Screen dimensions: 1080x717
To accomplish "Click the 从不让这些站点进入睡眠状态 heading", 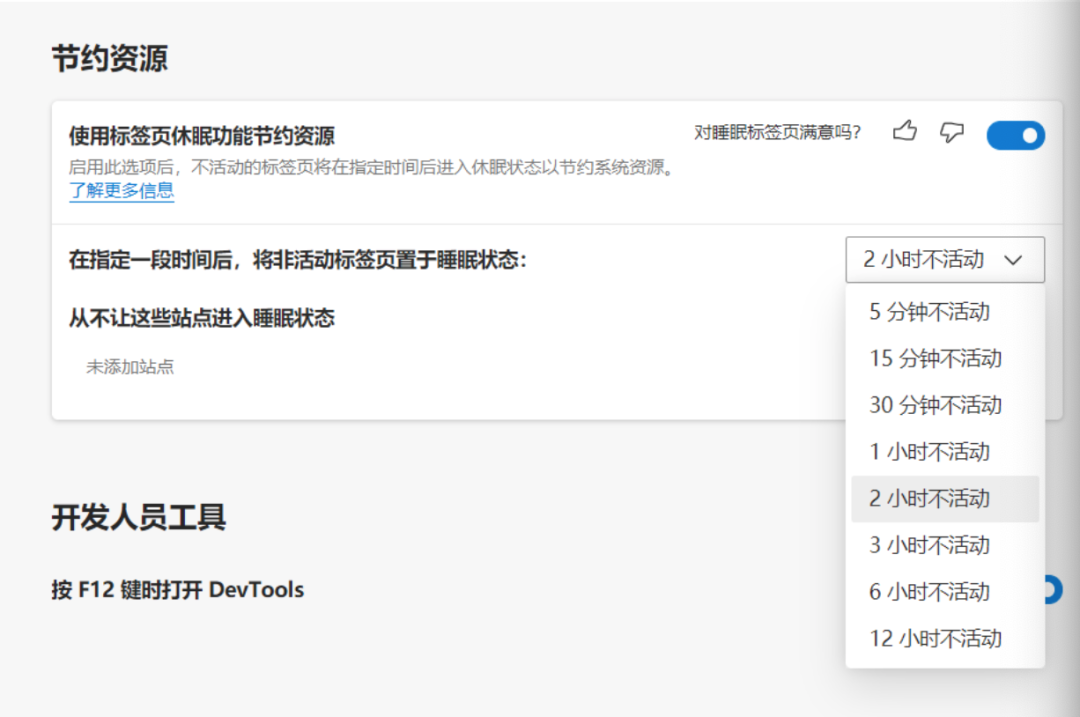I will [x=202, y=318].
